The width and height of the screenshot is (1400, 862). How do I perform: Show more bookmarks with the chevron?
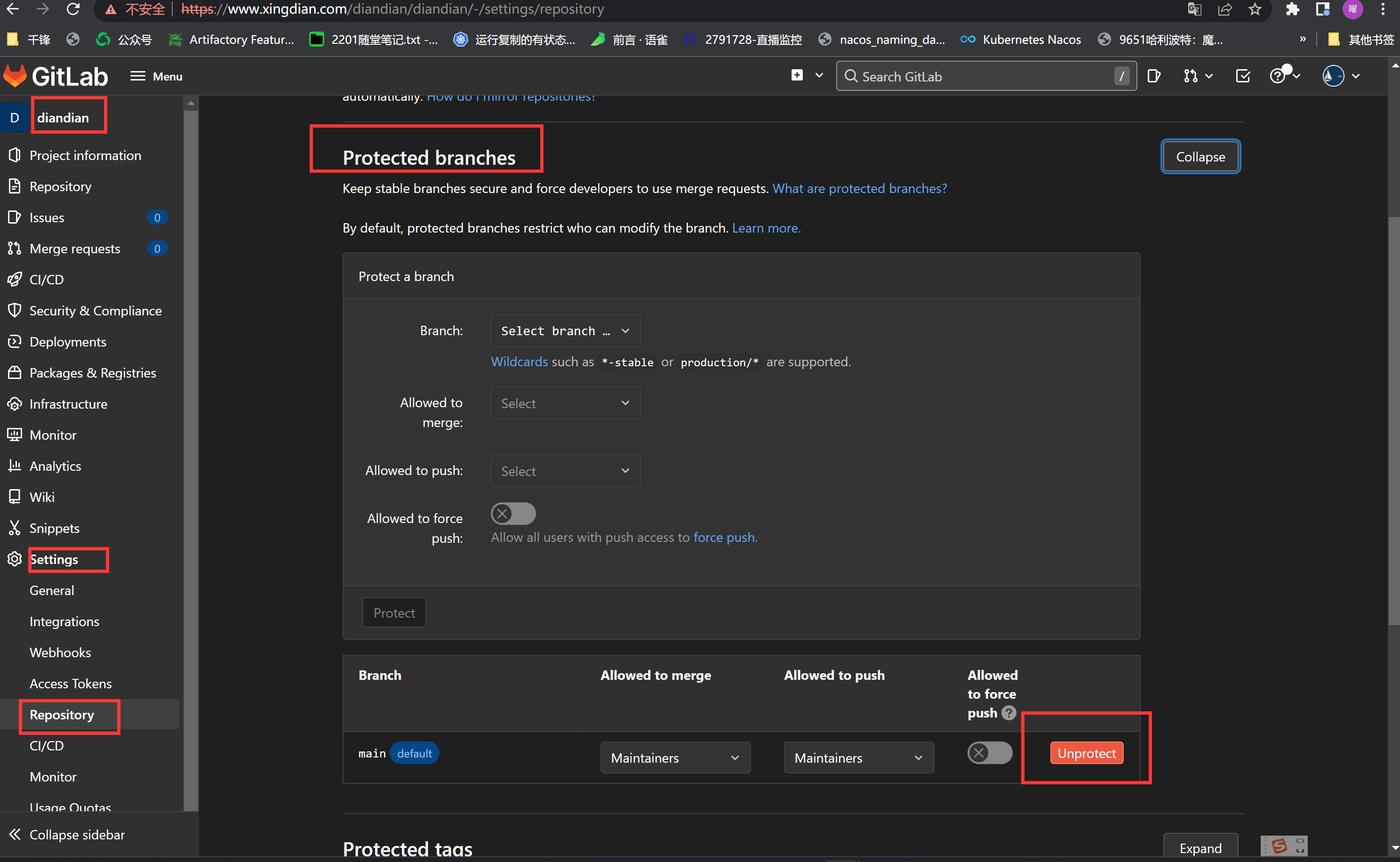[x=1303, y=39]
